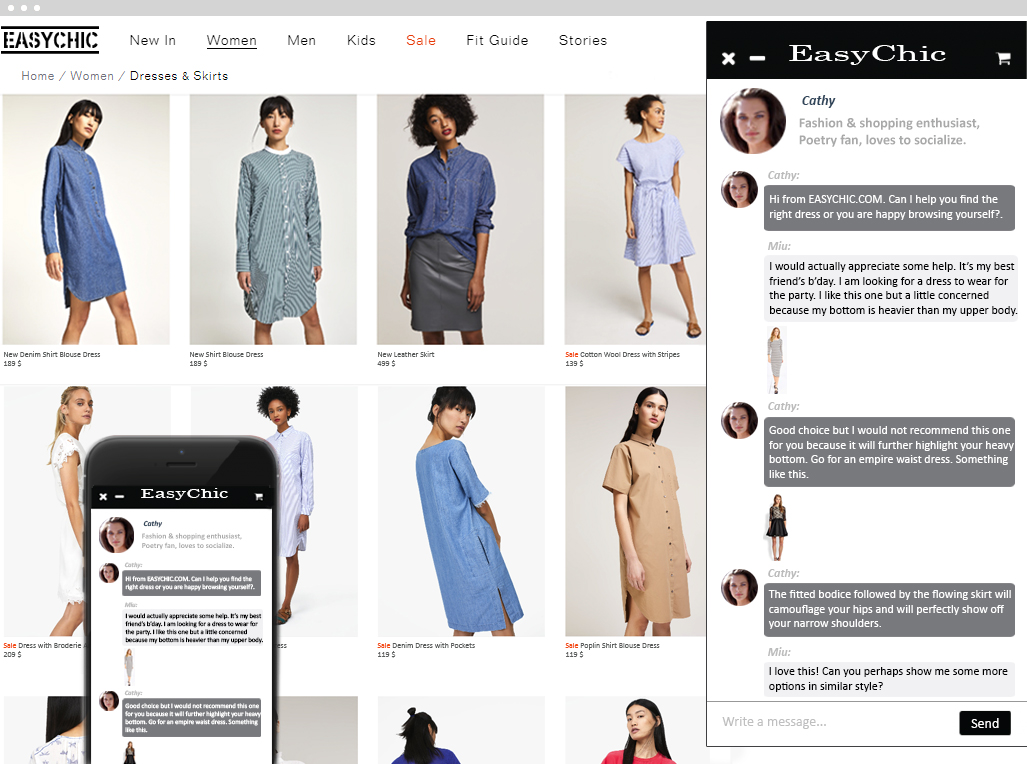The height and width of the screenshot is (764, 1027).
Task: Click the EasyChic logo
Action: tap(50, 40)
